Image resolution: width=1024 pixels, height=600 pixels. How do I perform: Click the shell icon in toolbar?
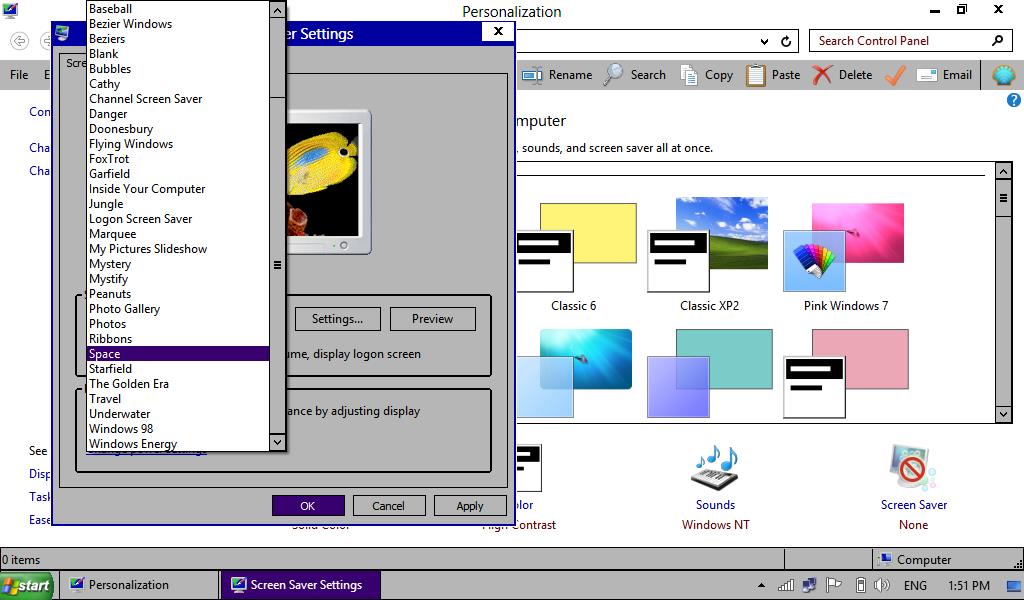(x=1004, y=75)
